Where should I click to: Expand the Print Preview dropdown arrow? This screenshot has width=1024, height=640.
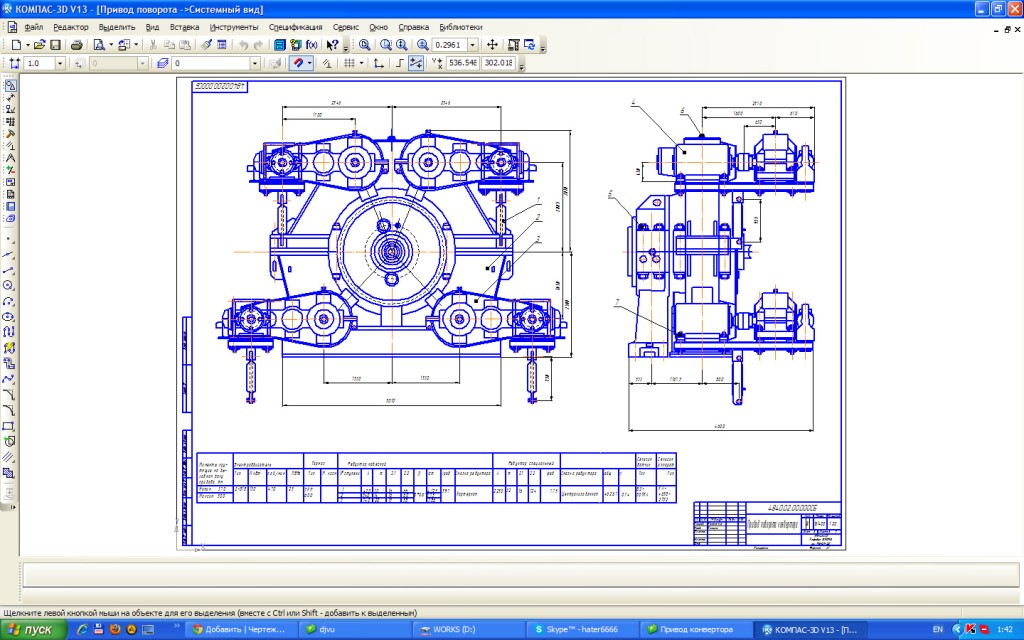110,45
